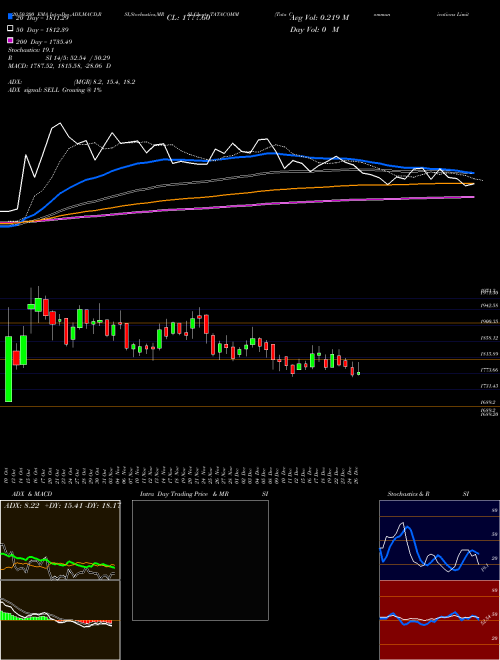Click the 'ADX signal: SELL' text line

tap(55, 90)
